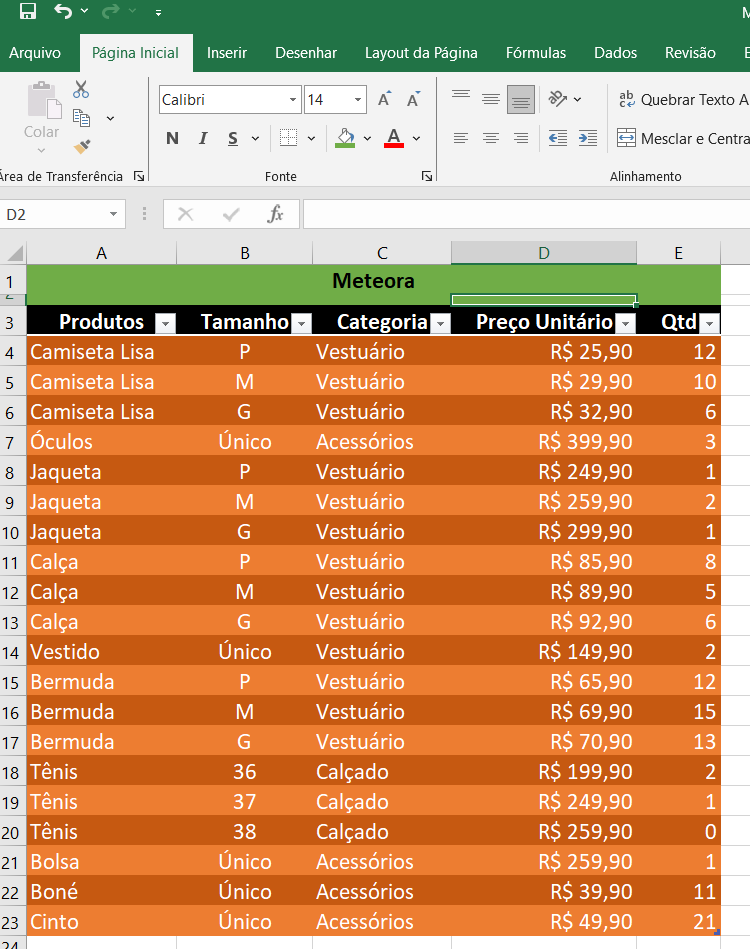The height and width of the screenshot is (949, 750).
Task: Switch to the Fórmulas tab
Action: [536, 53]
